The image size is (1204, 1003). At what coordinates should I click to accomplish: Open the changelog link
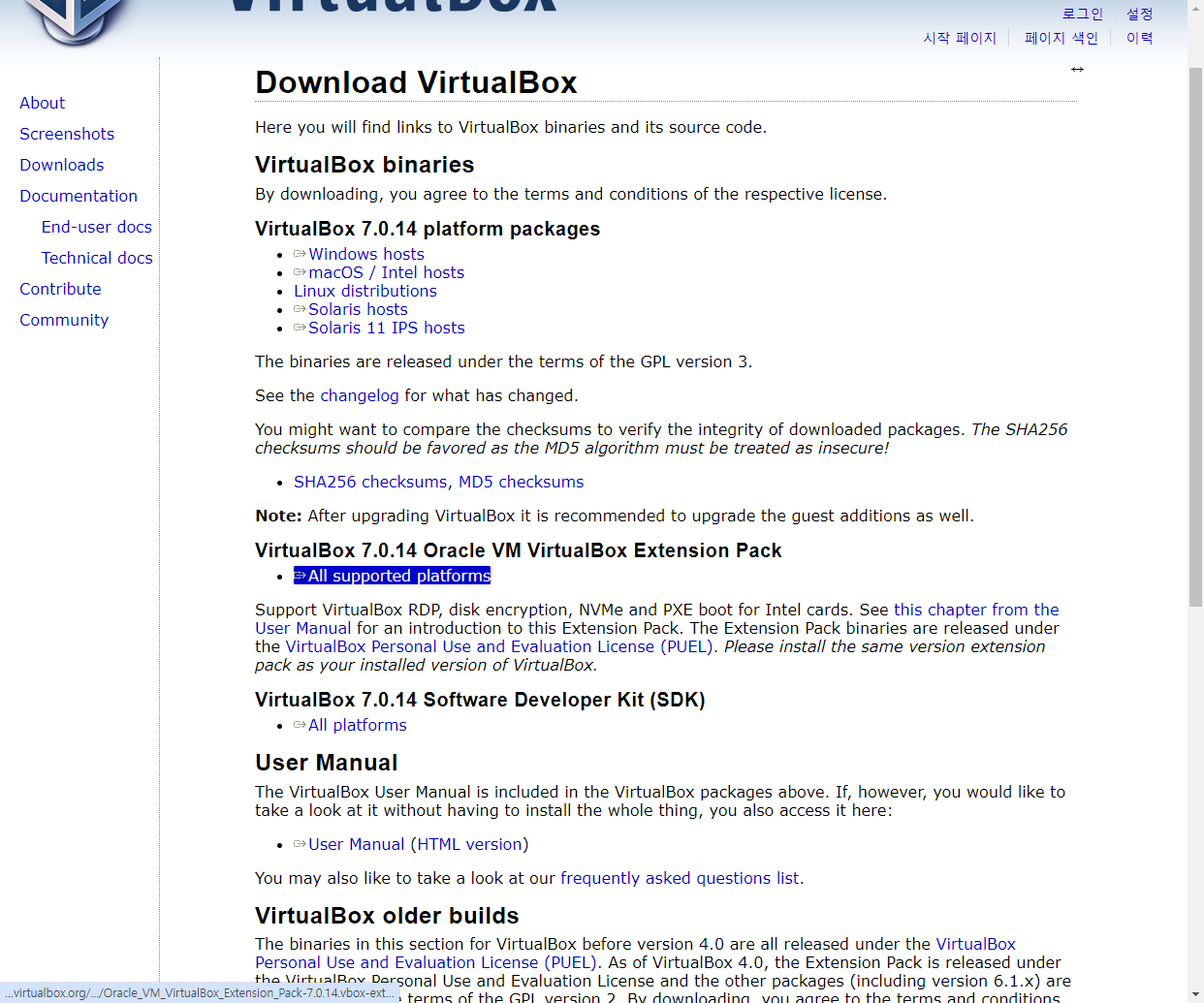pos(360,395)
